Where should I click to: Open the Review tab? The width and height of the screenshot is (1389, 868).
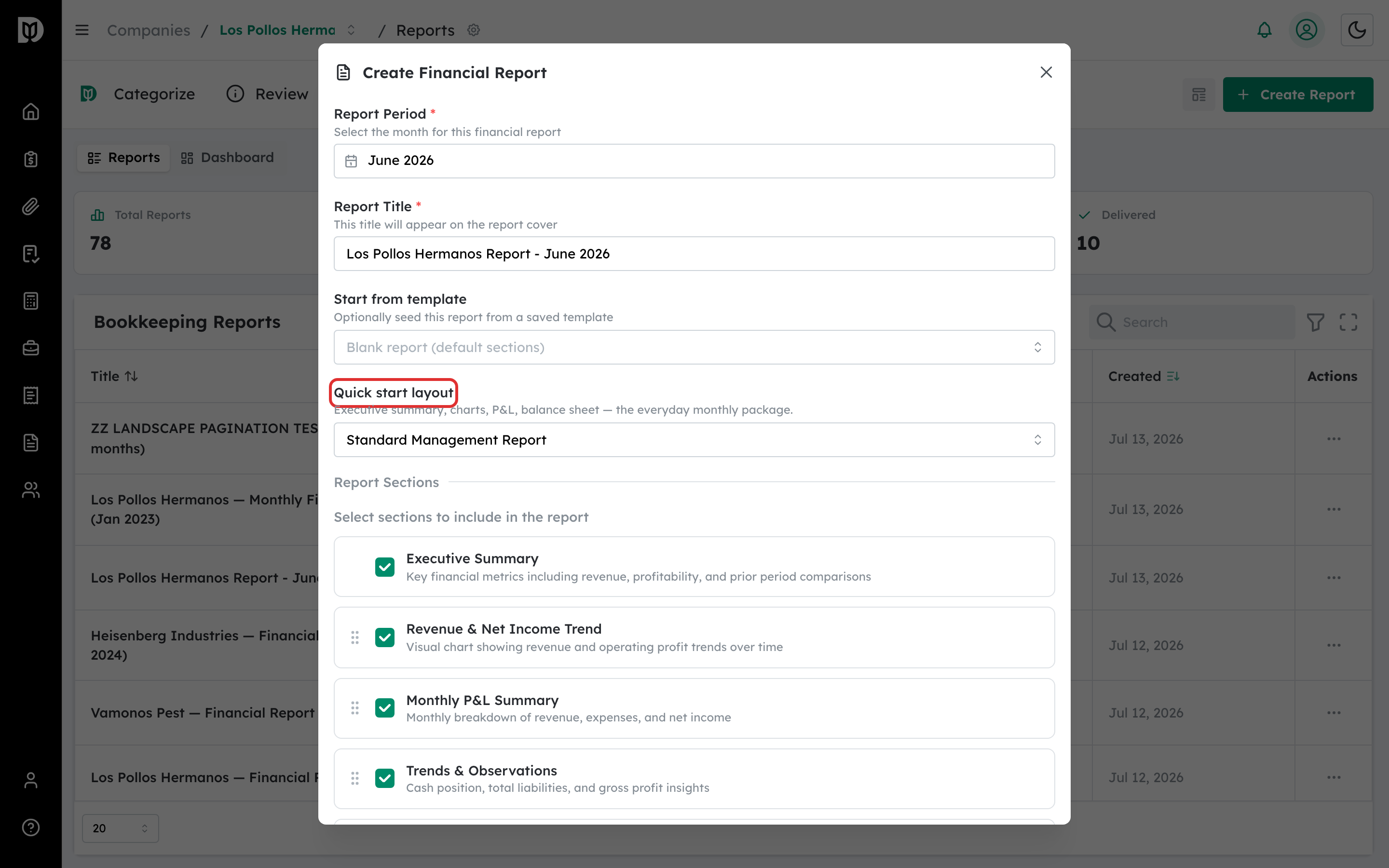pyautogui.click(x=268, y=94)
